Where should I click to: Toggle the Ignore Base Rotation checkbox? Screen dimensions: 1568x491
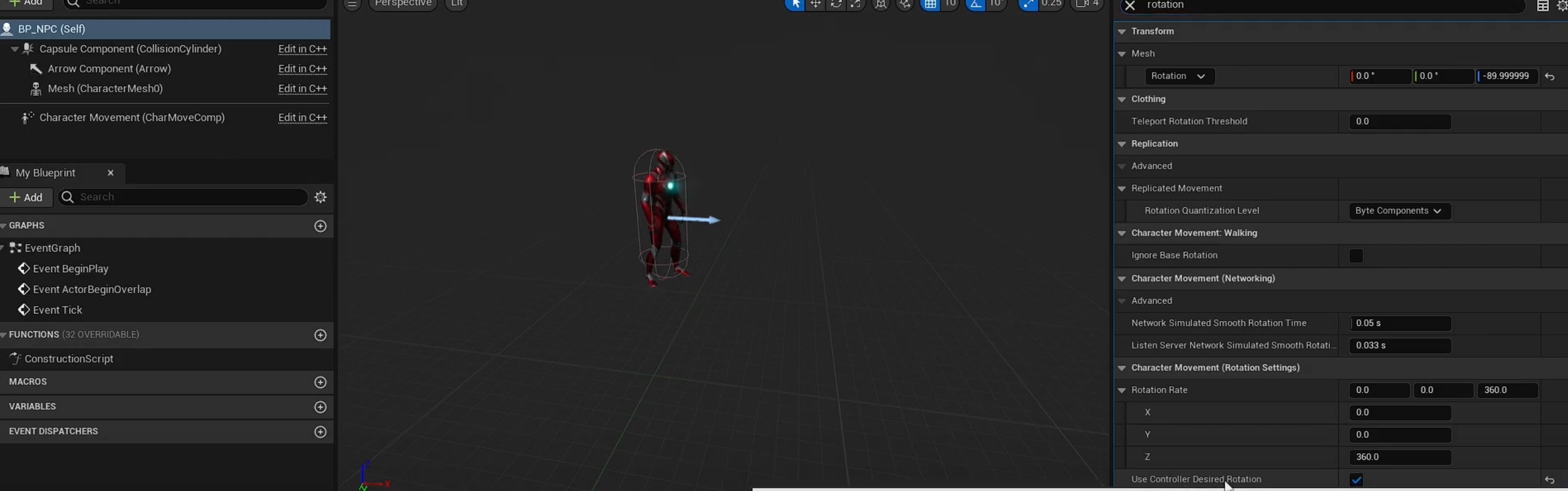(1356, 255)
